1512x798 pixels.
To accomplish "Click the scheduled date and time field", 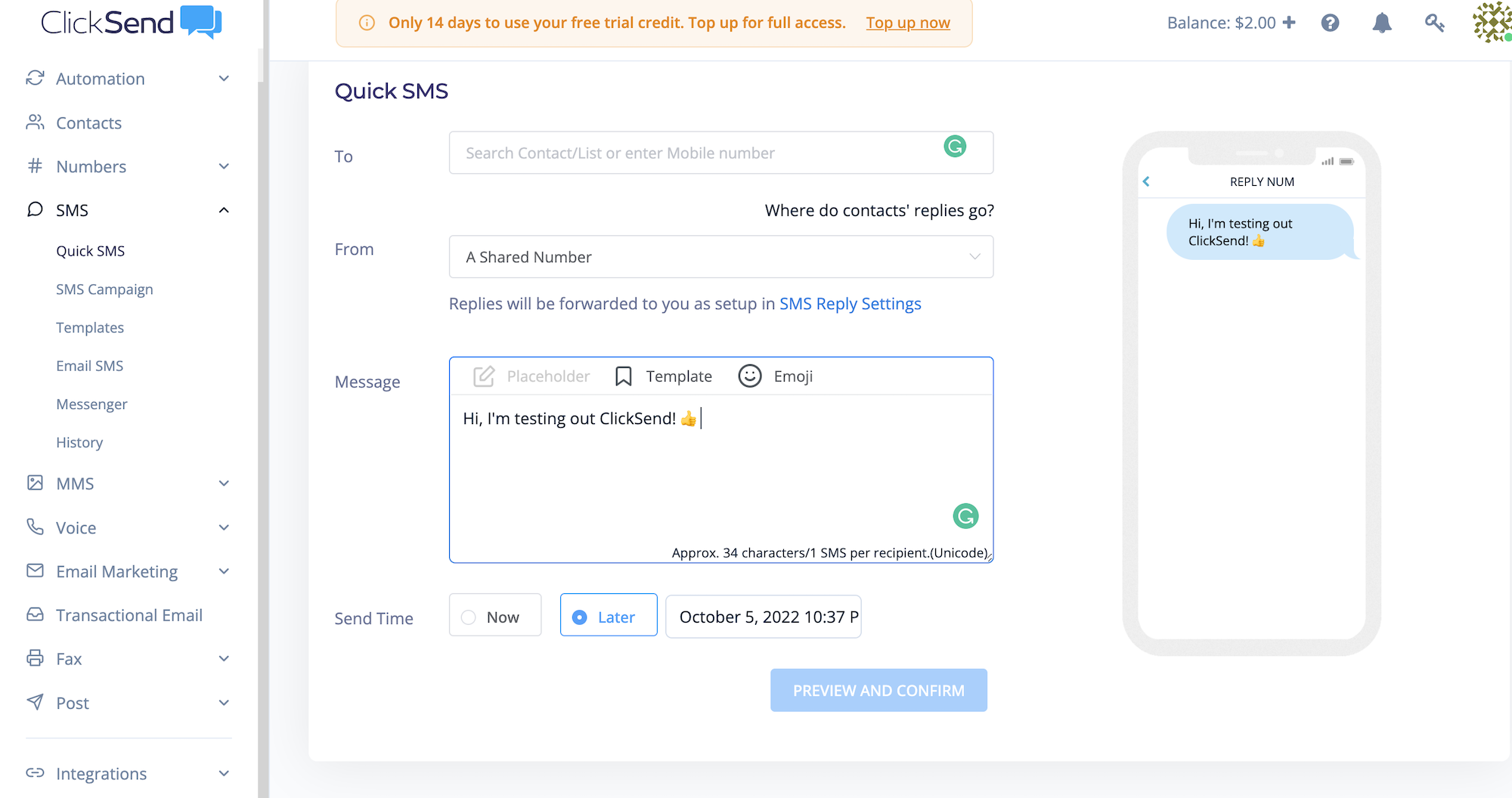I will 764,617.
